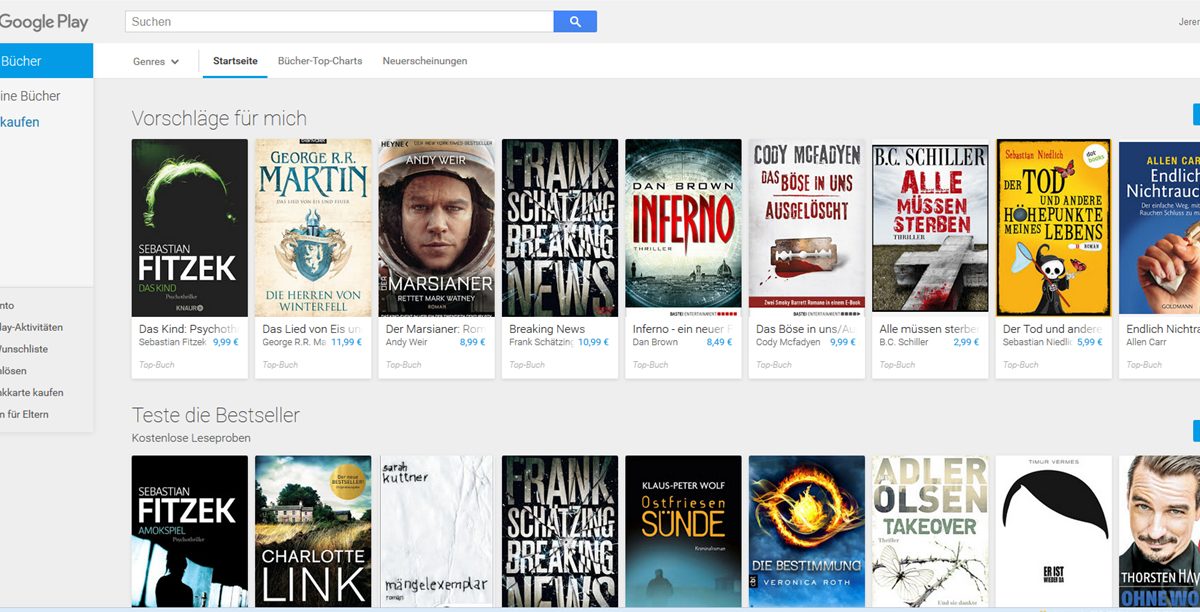Click the 8,49 € price of Inferno

[x=720, y=342]
